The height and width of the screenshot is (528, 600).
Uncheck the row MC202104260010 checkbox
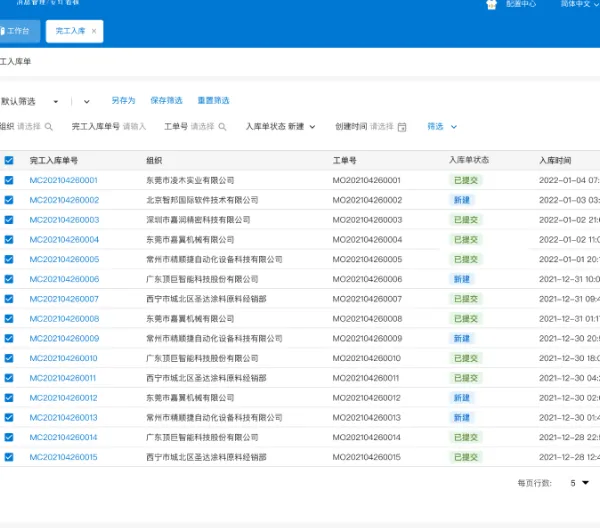click(x=9, y=358)
